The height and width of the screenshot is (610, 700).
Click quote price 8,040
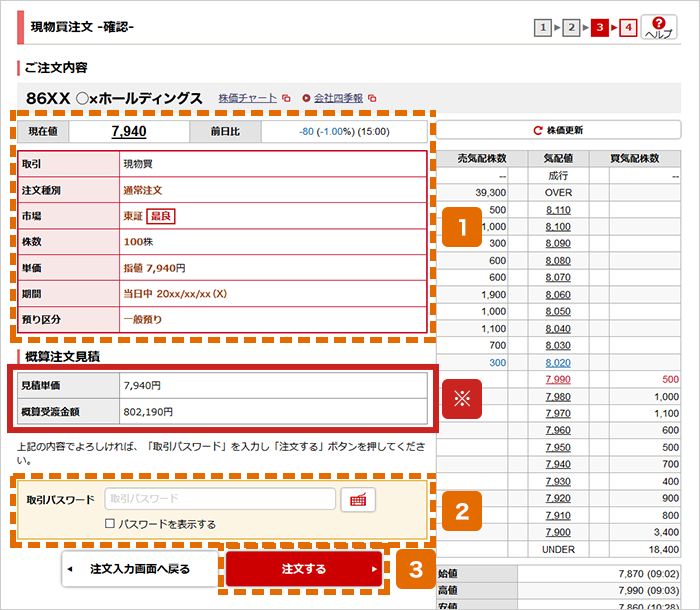(558, 329)
